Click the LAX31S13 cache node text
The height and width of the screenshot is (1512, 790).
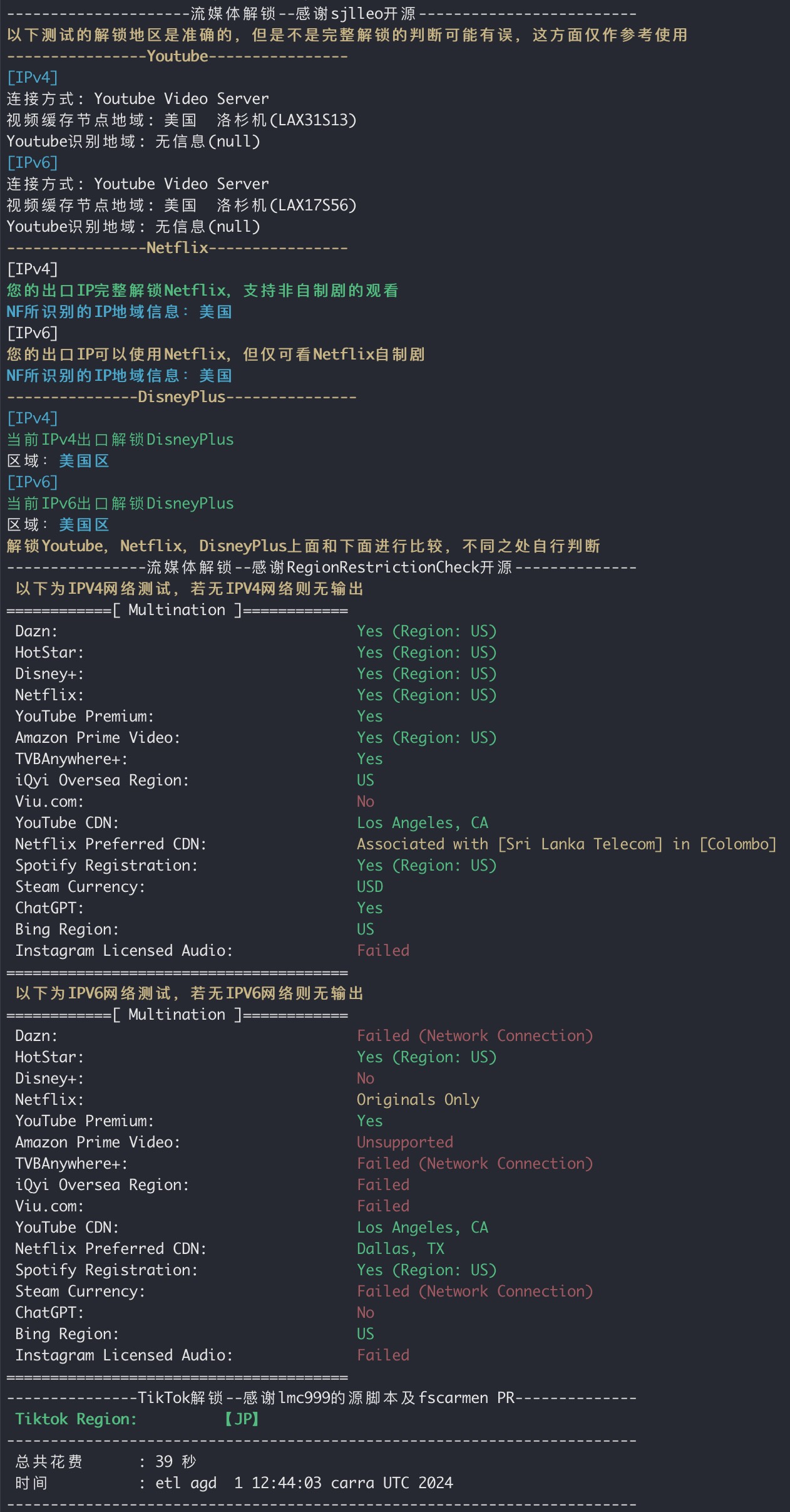coord(317,120)
